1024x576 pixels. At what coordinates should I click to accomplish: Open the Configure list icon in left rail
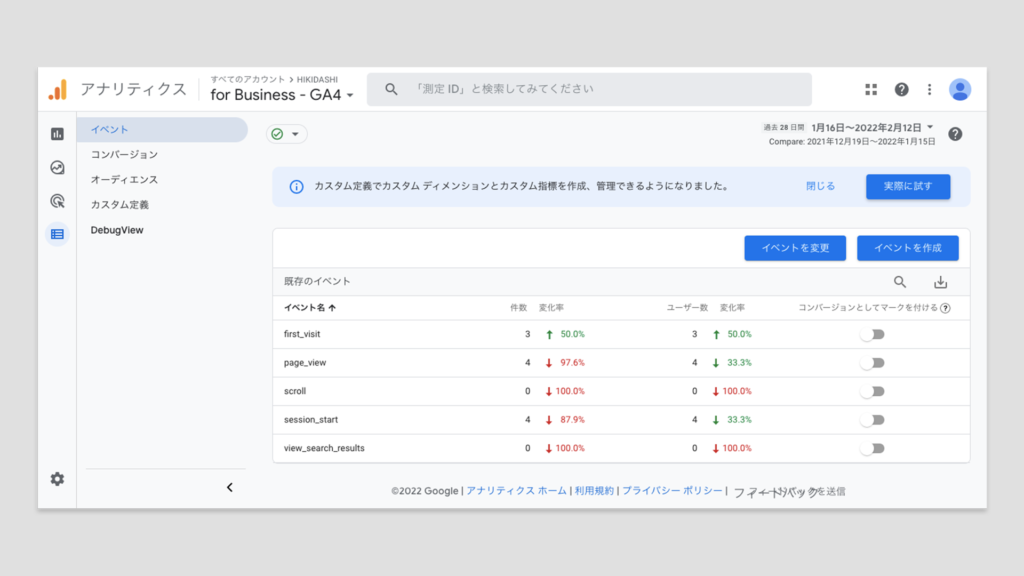[x=57, y=234]
